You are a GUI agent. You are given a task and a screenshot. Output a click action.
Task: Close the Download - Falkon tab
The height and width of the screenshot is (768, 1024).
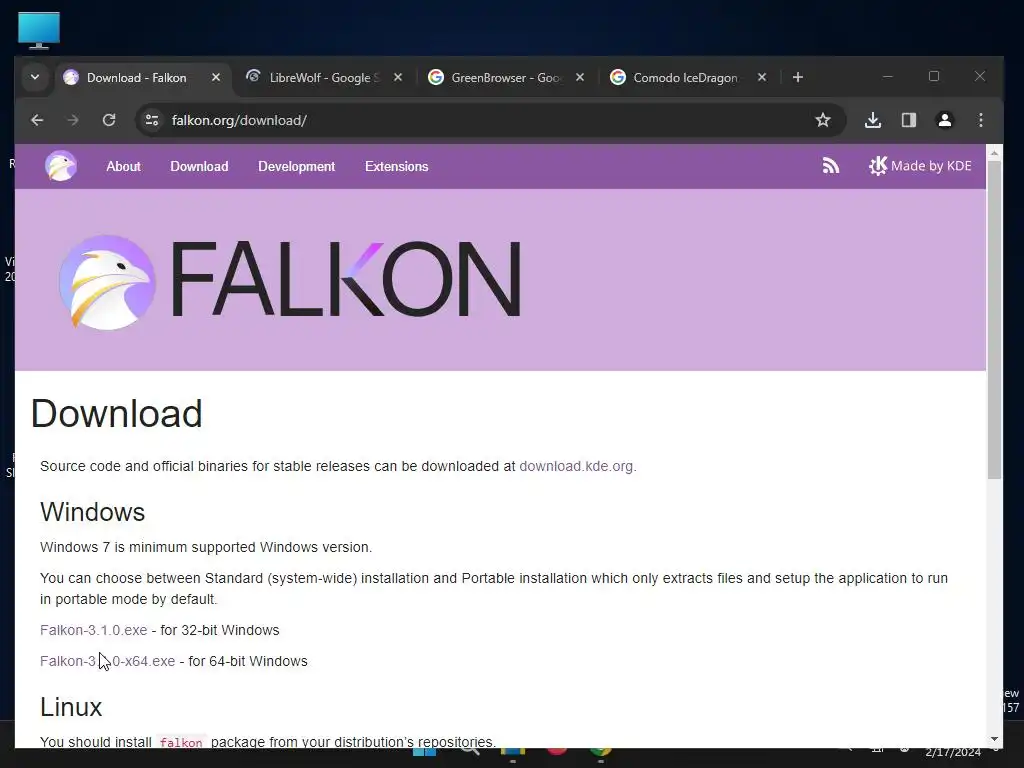click(x=216, y=78)
